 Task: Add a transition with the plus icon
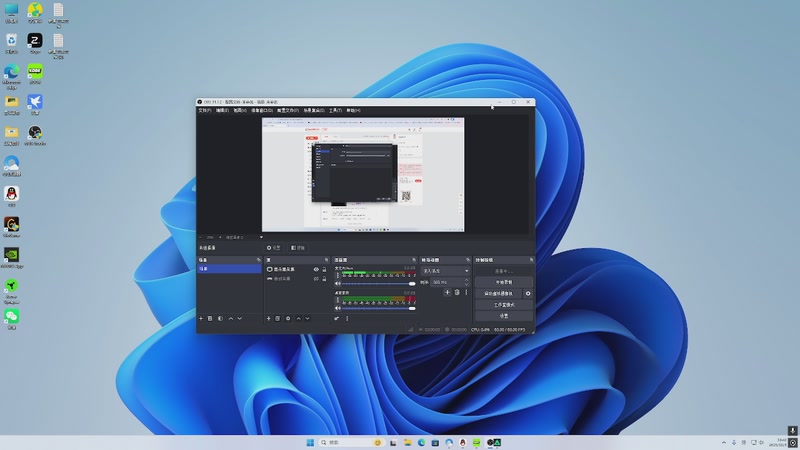(x=447, y=292)
